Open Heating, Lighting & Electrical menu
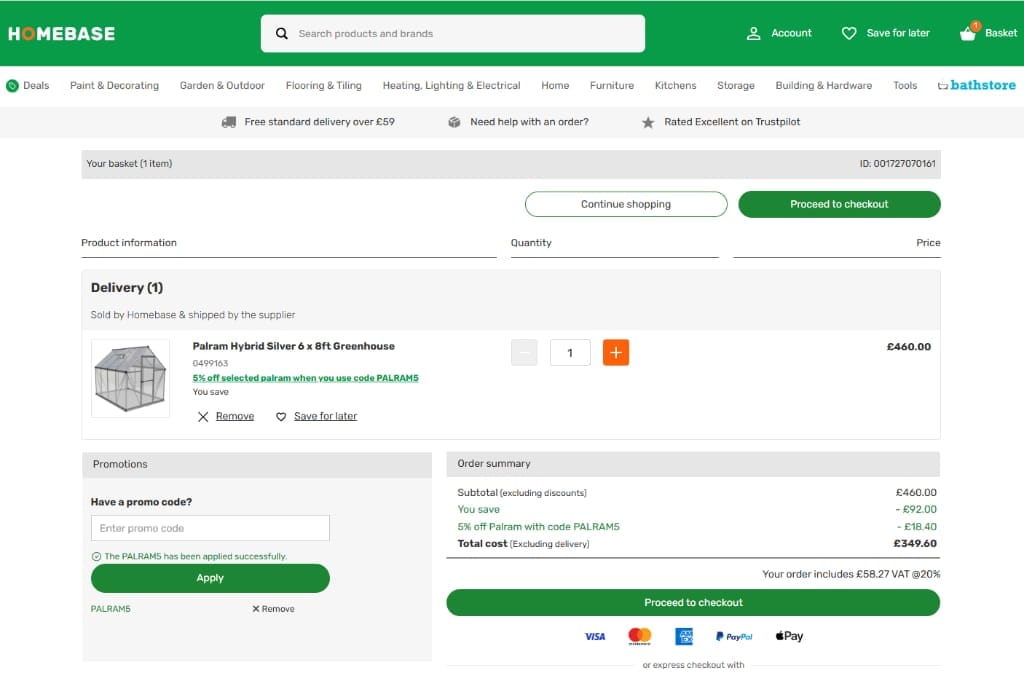The width and height of the screenshot is (1024, 684). click(451, 86)
